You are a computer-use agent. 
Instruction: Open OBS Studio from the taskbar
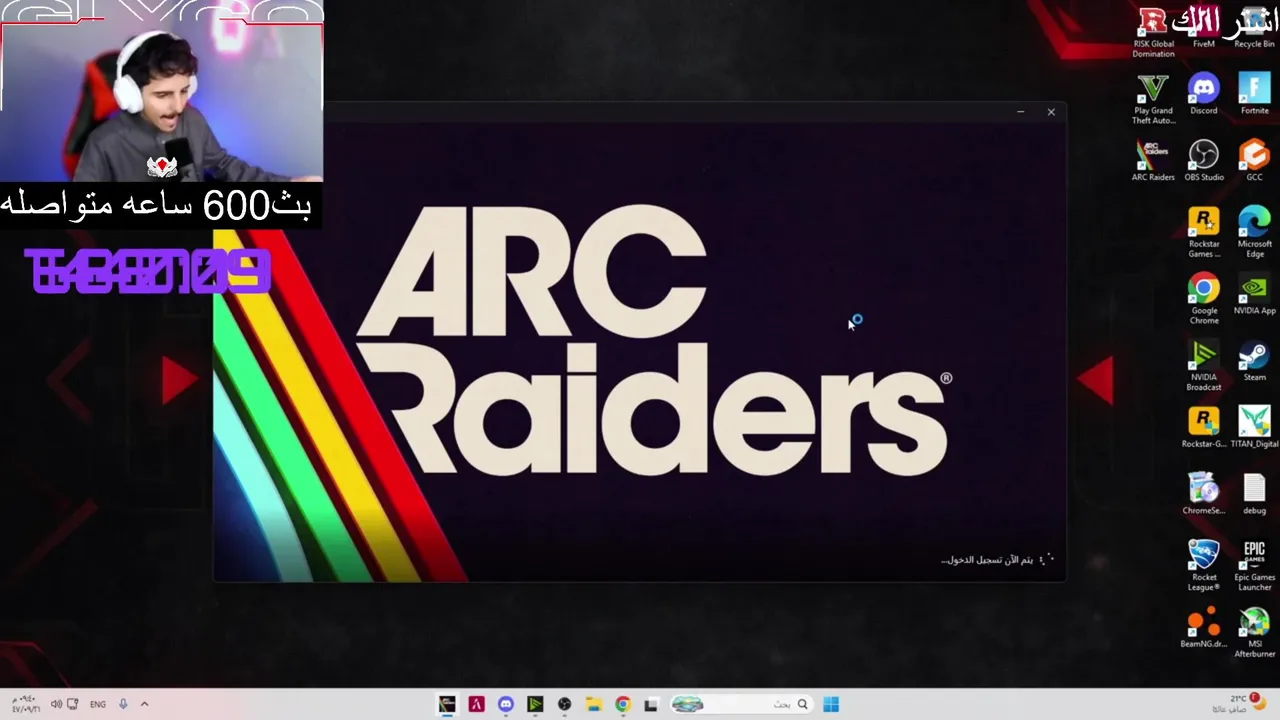(x=564, y=704)
